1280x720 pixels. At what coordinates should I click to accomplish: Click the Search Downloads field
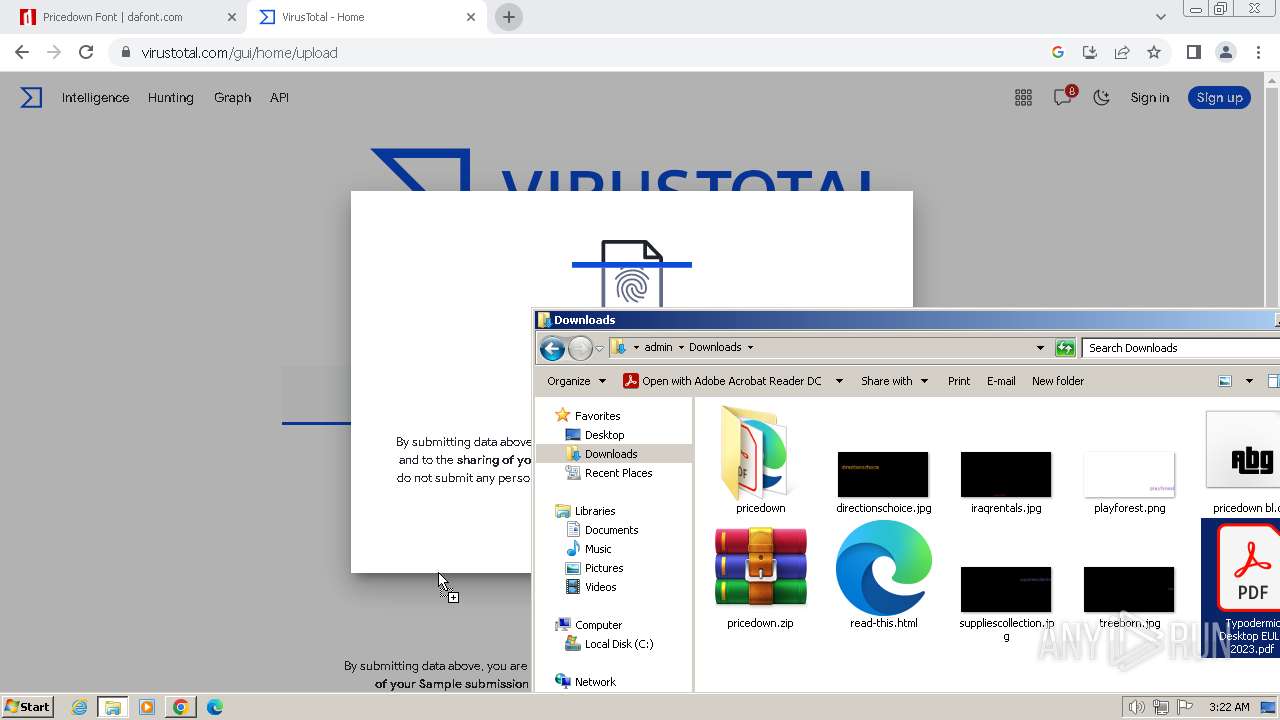pos(1180,348)
